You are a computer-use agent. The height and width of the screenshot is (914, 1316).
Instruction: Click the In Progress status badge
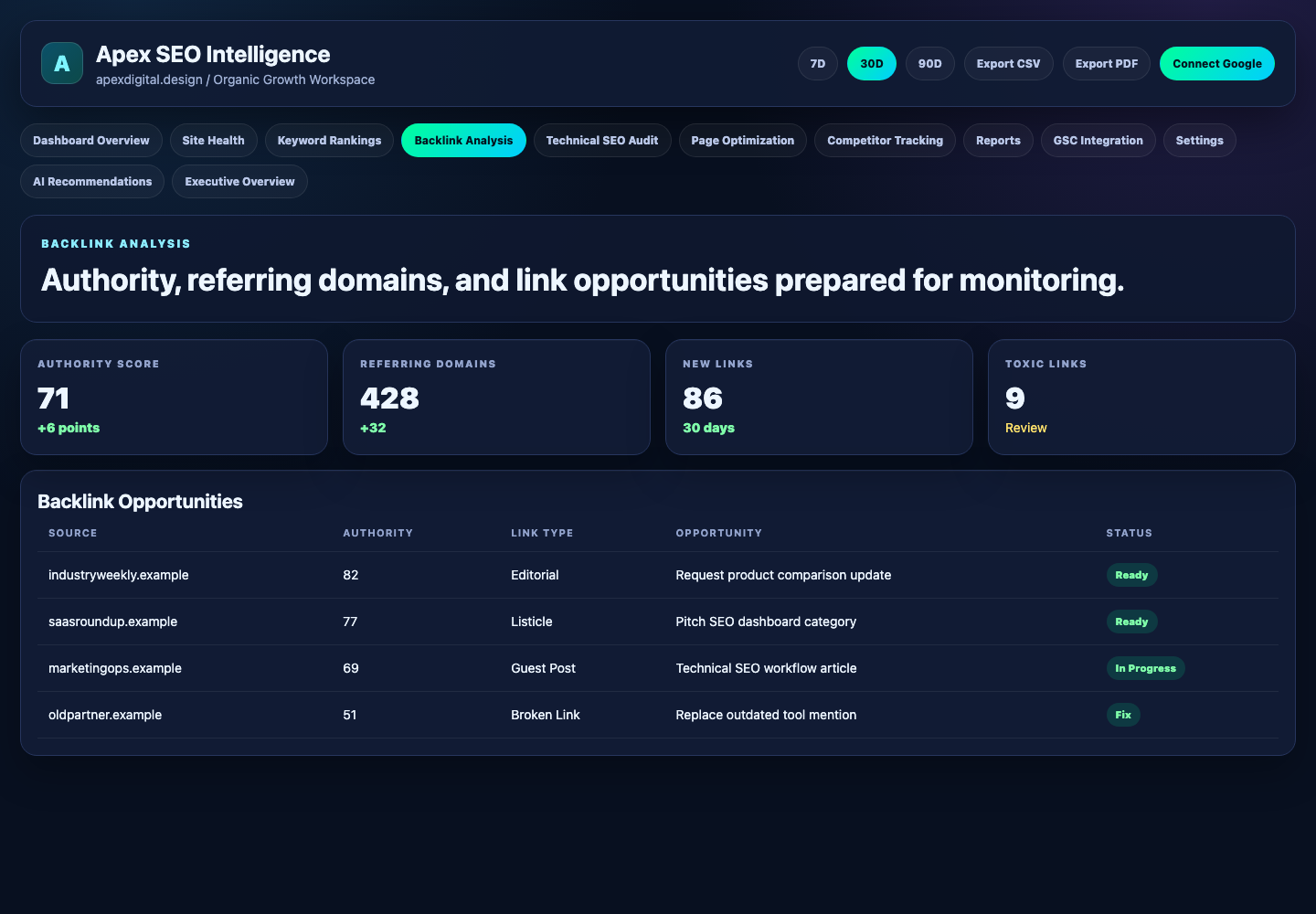[x=1145, y=668]
